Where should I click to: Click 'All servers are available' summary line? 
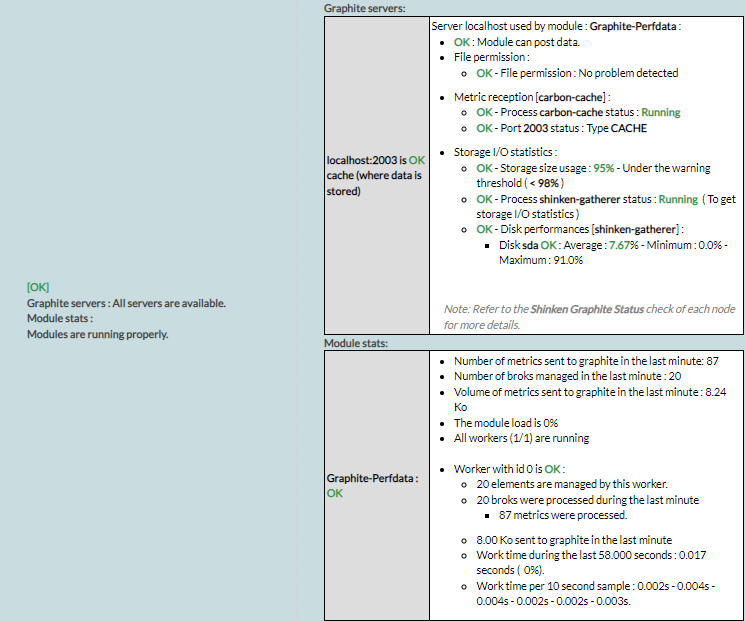[x=126, y=303]
